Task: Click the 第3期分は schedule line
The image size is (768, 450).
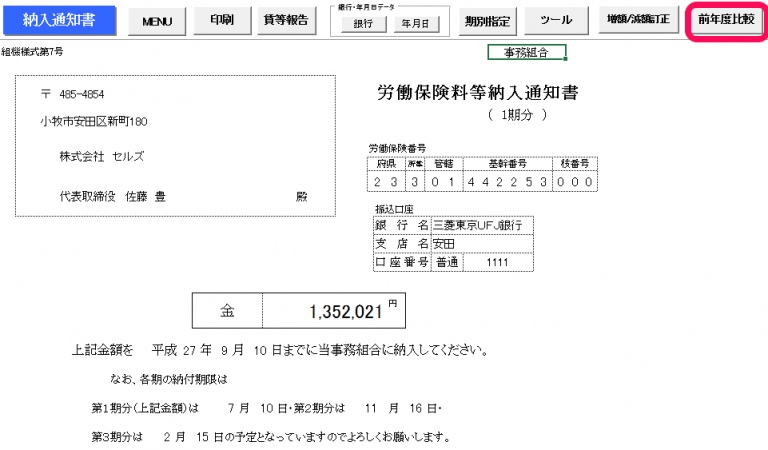Action: 271,437
